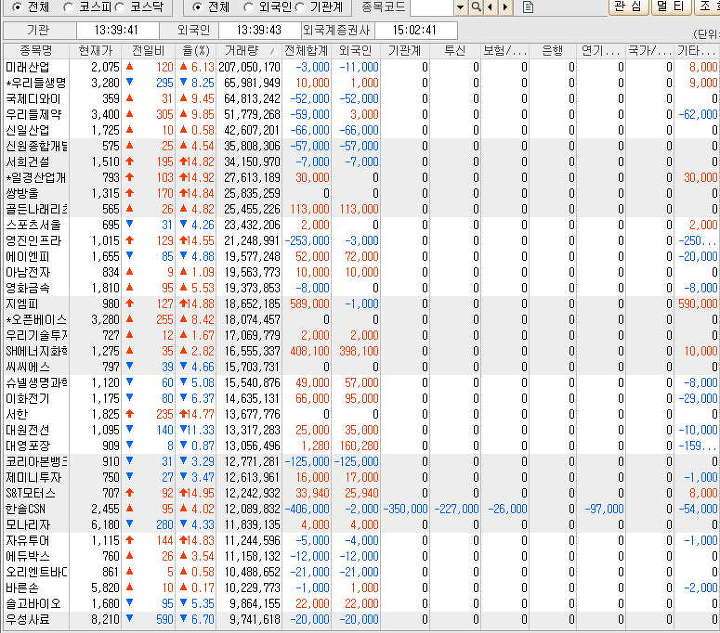Click the 멀티 button
Viewport: 720px width, 633px height.
coord(670,6)
